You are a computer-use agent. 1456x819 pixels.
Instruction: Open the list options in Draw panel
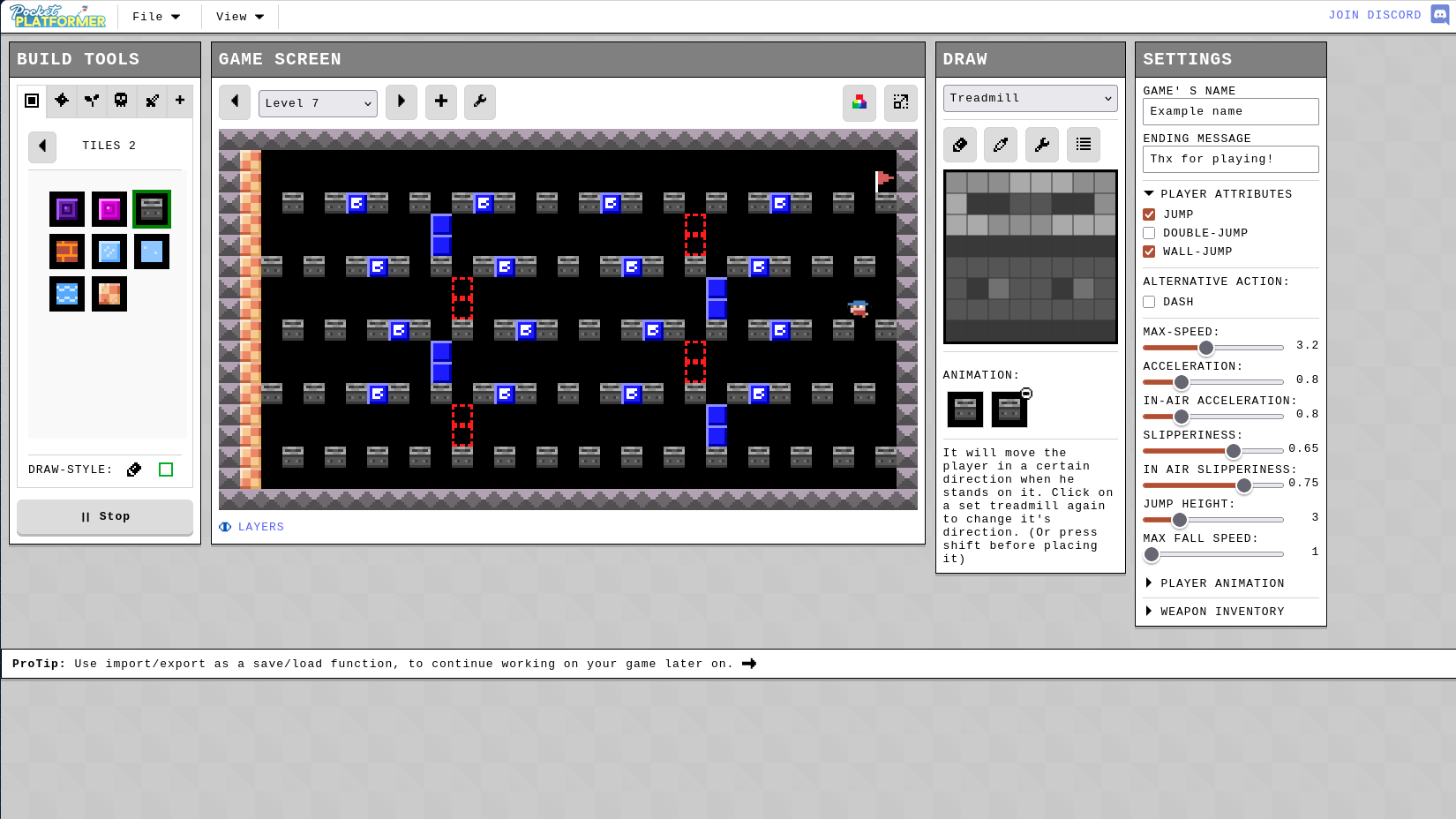click(x=1084, y=145)
